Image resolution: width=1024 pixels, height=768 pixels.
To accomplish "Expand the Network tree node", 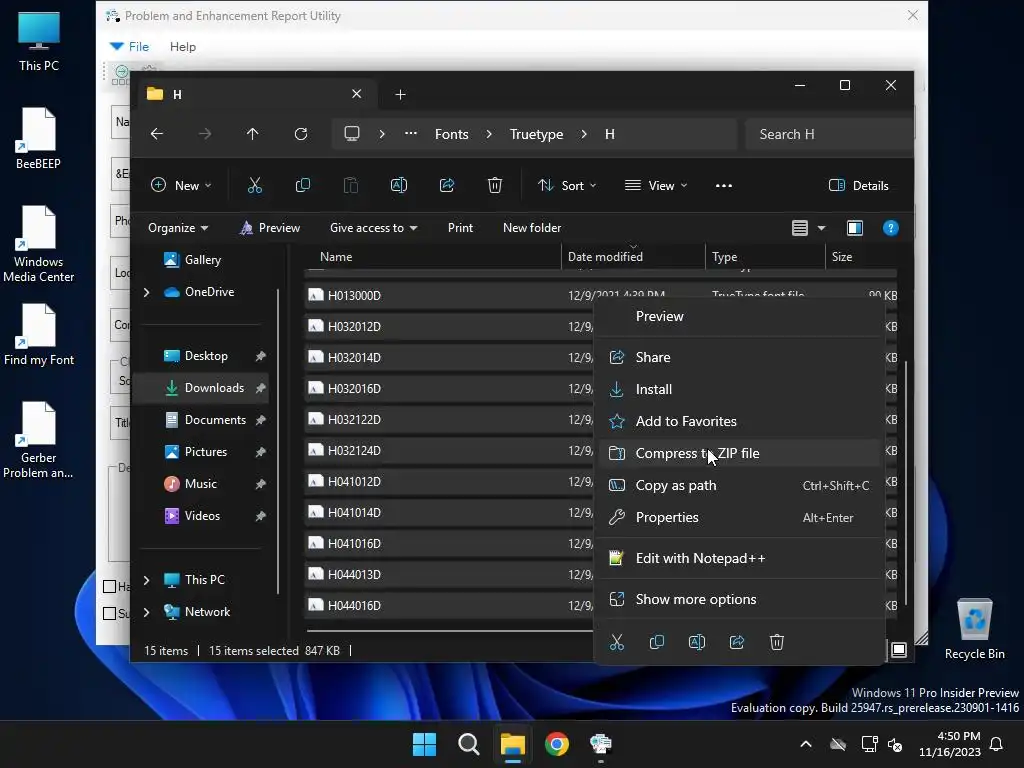I will pyautogui.click(x=146, y=612).
